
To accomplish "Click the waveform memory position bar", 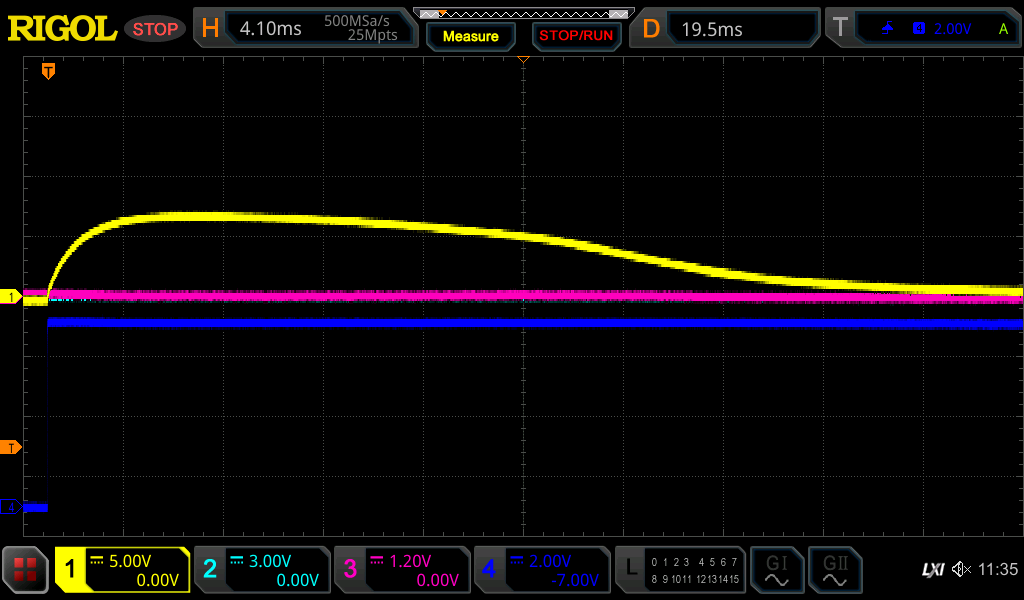I will (523, 13).
